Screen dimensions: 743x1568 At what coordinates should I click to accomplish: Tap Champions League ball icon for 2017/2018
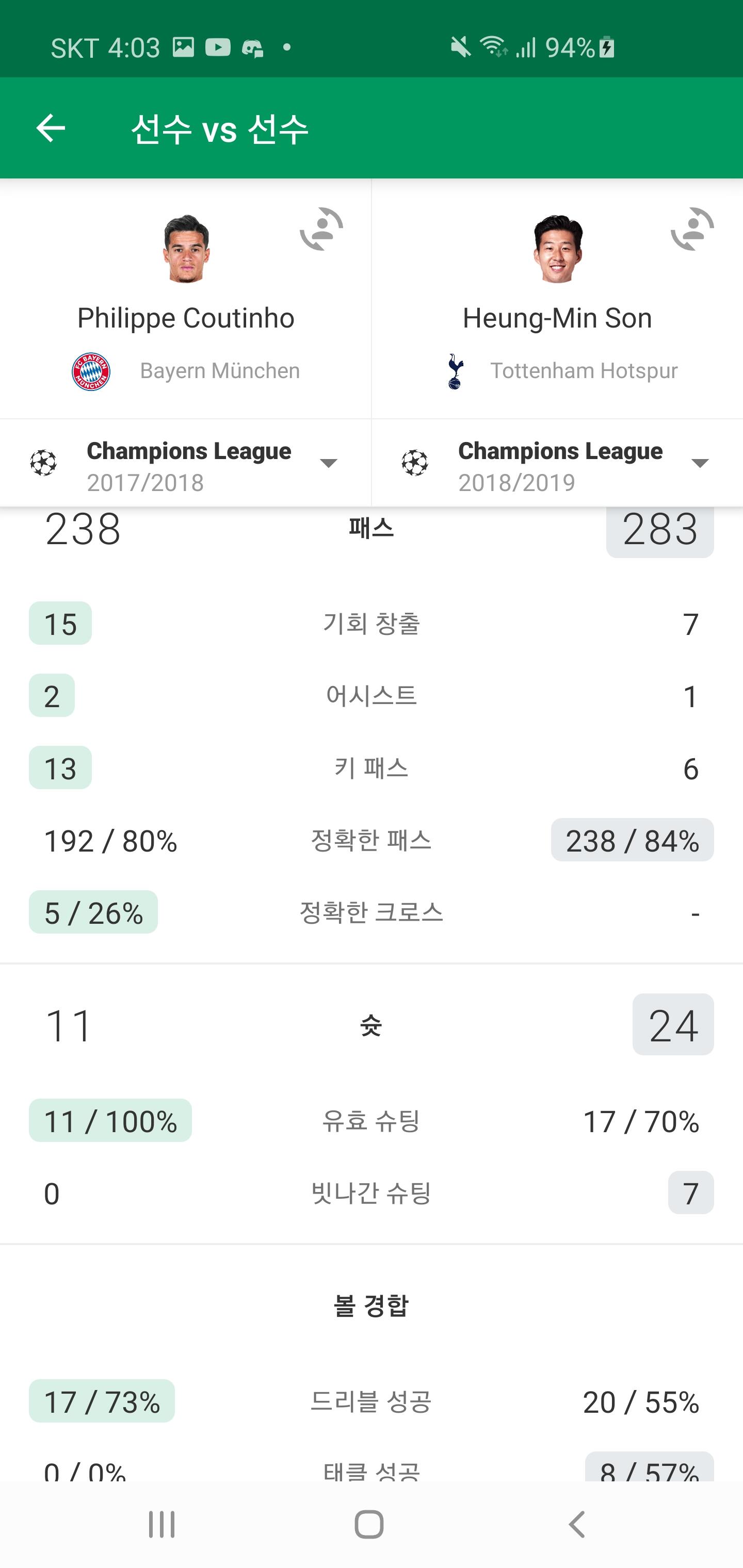[44, 463]
